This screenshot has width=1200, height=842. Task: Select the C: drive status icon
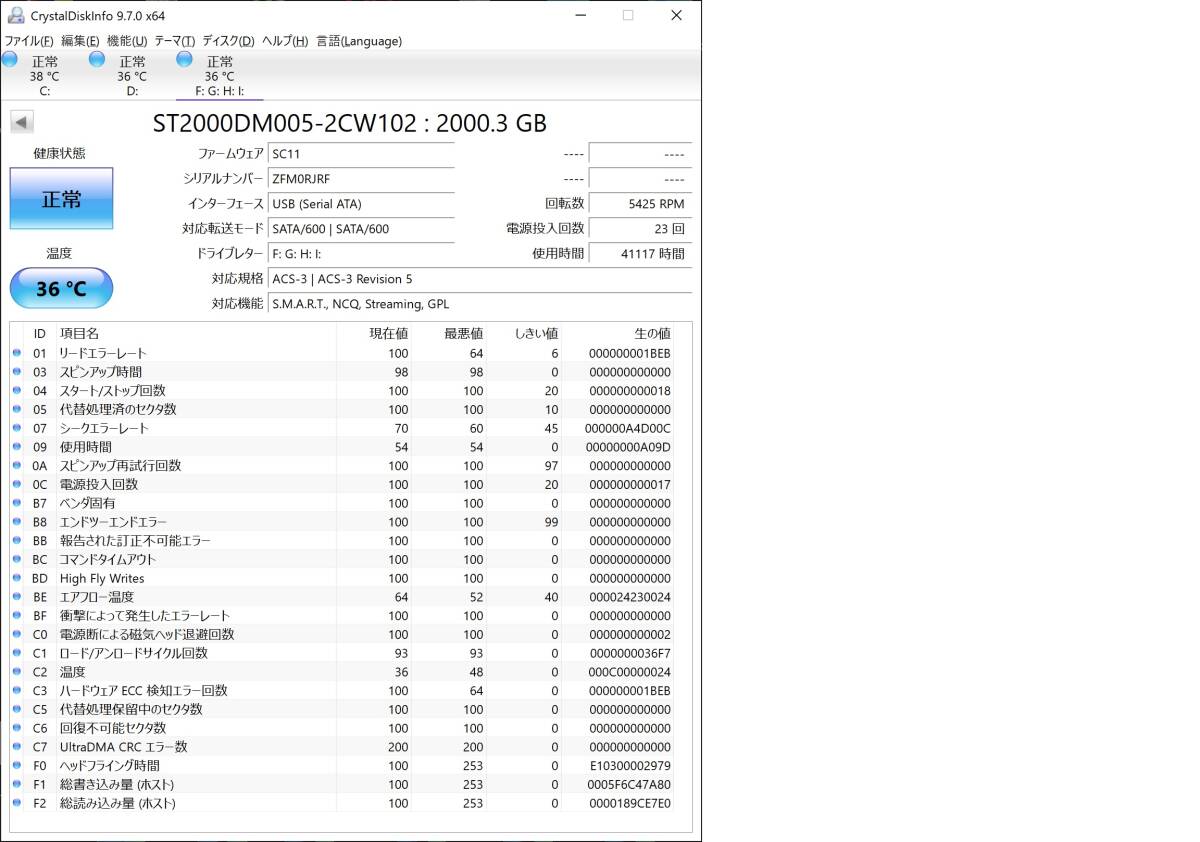10,60
